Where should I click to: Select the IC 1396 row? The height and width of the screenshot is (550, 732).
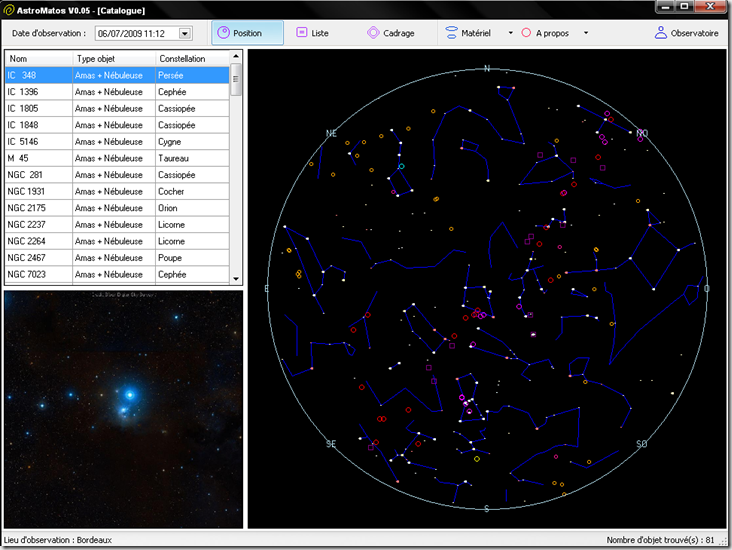(117, 92)
